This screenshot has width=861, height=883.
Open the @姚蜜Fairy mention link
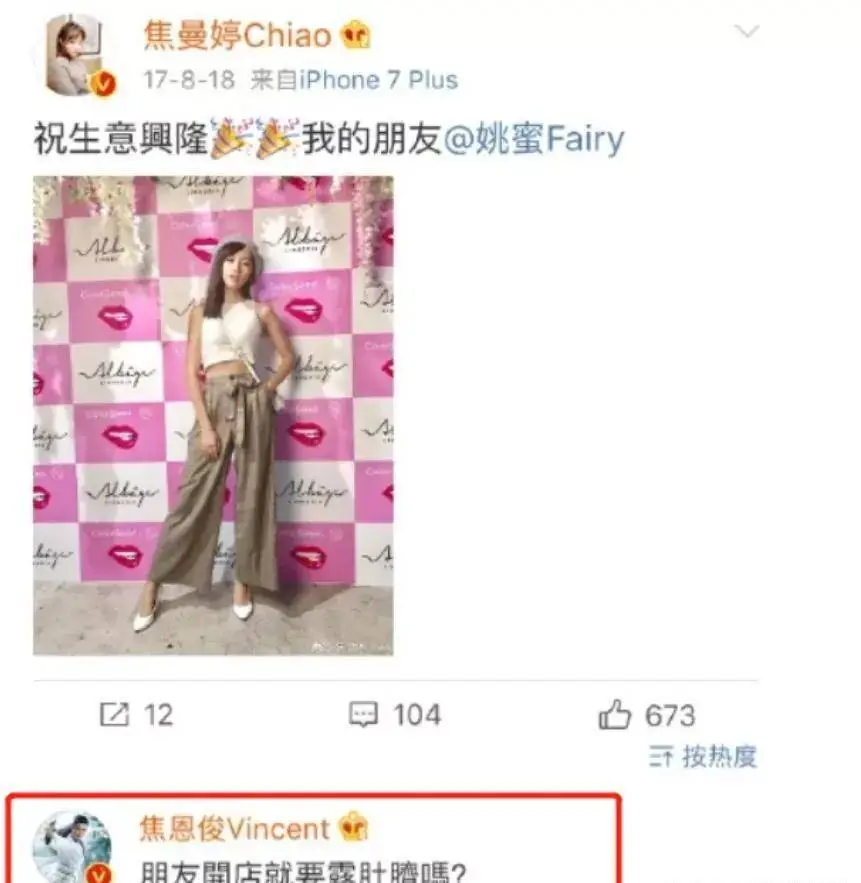tap(534, 139)
